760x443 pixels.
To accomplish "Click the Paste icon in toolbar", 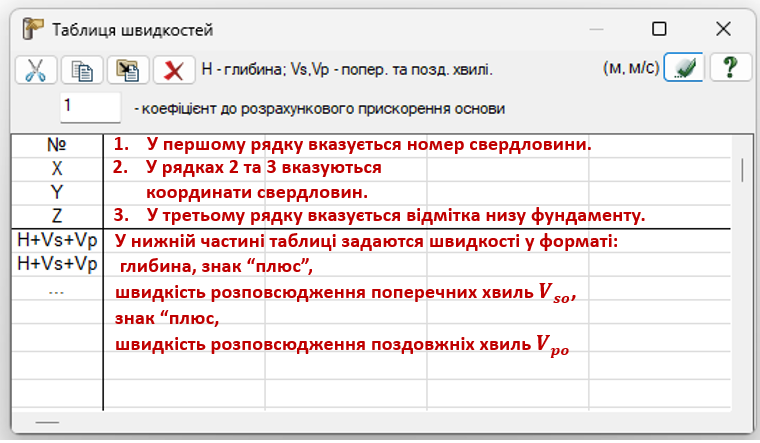I will point(128,70).
